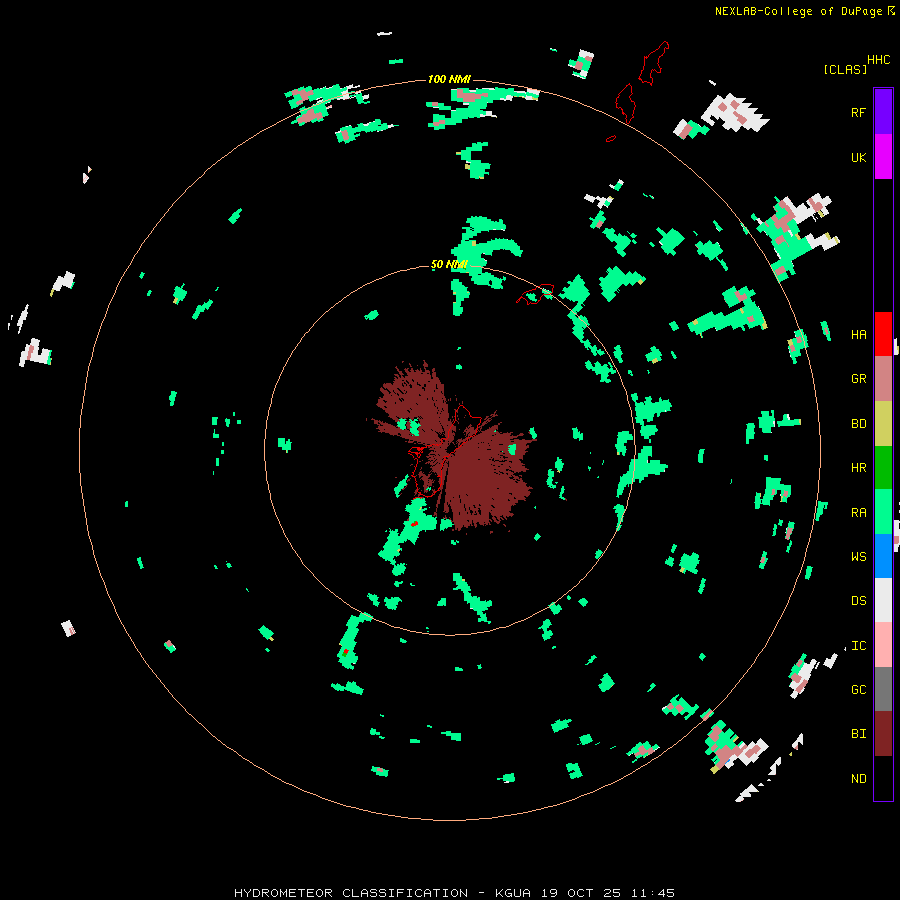Click the KGUA station identifier
The height and width of the screenshot is (900, 900).
(513, 893)
